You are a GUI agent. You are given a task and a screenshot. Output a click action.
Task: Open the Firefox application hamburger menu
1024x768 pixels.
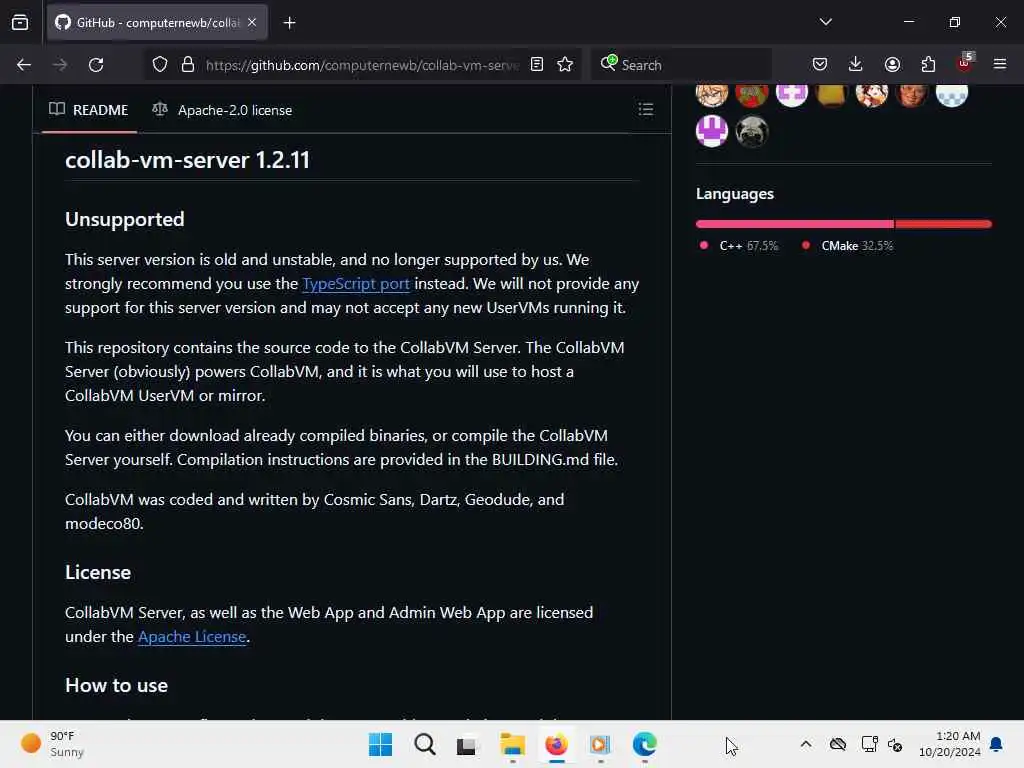click(1000, 64)
